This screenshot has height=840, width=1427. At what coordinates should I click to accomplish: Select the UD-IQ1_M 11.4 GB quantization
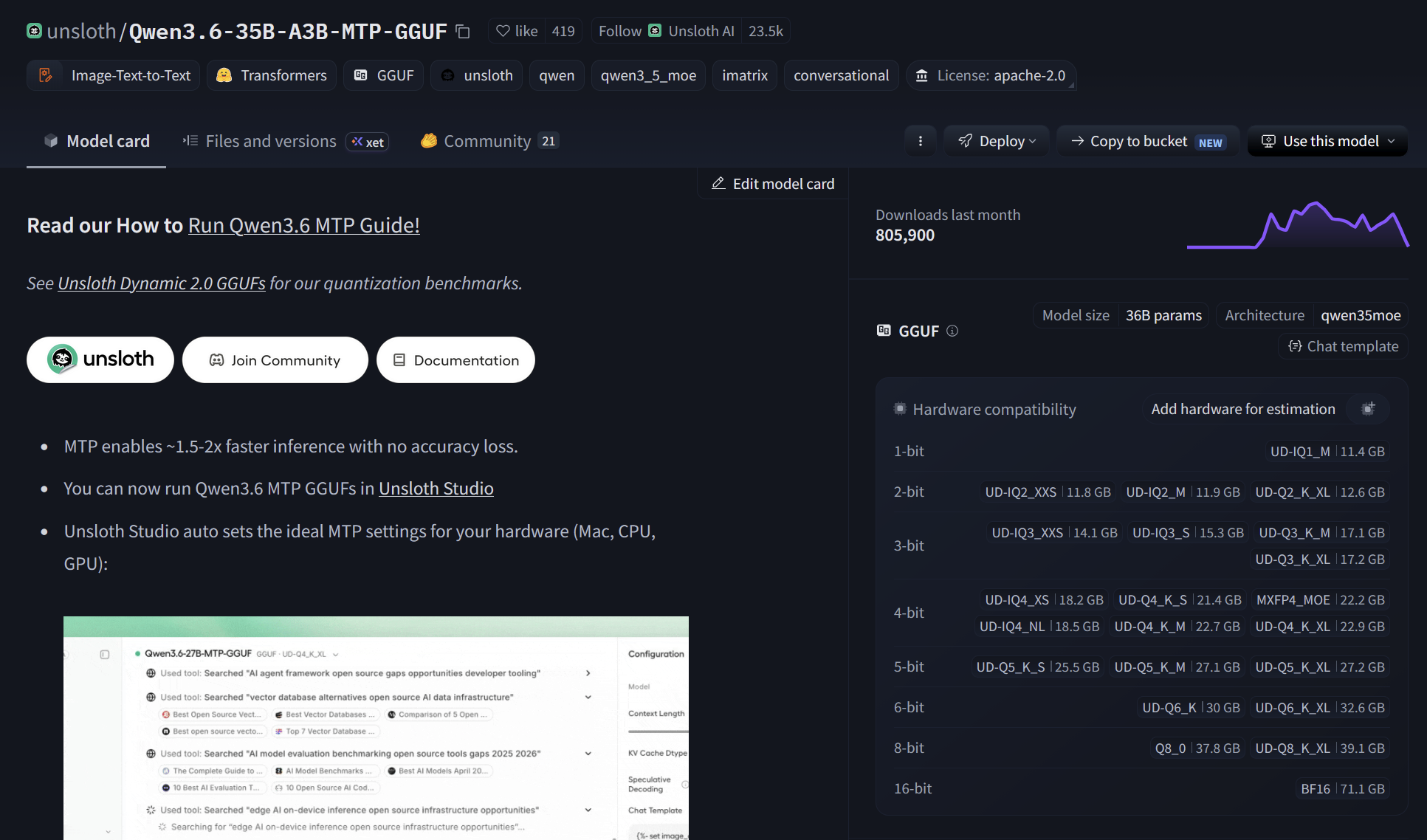pyautogui.click(x=1327, y=451)
